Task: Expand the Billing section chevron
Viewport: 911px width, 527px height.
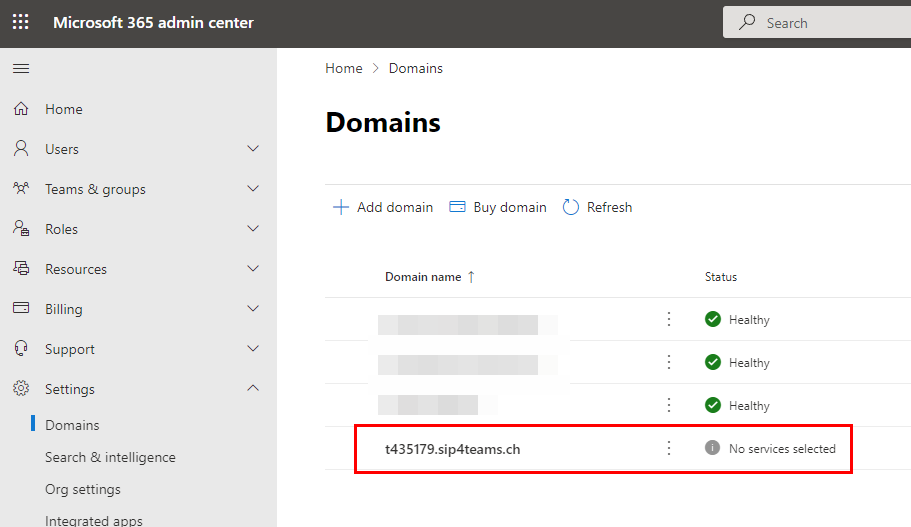Action: coord(253,309)
